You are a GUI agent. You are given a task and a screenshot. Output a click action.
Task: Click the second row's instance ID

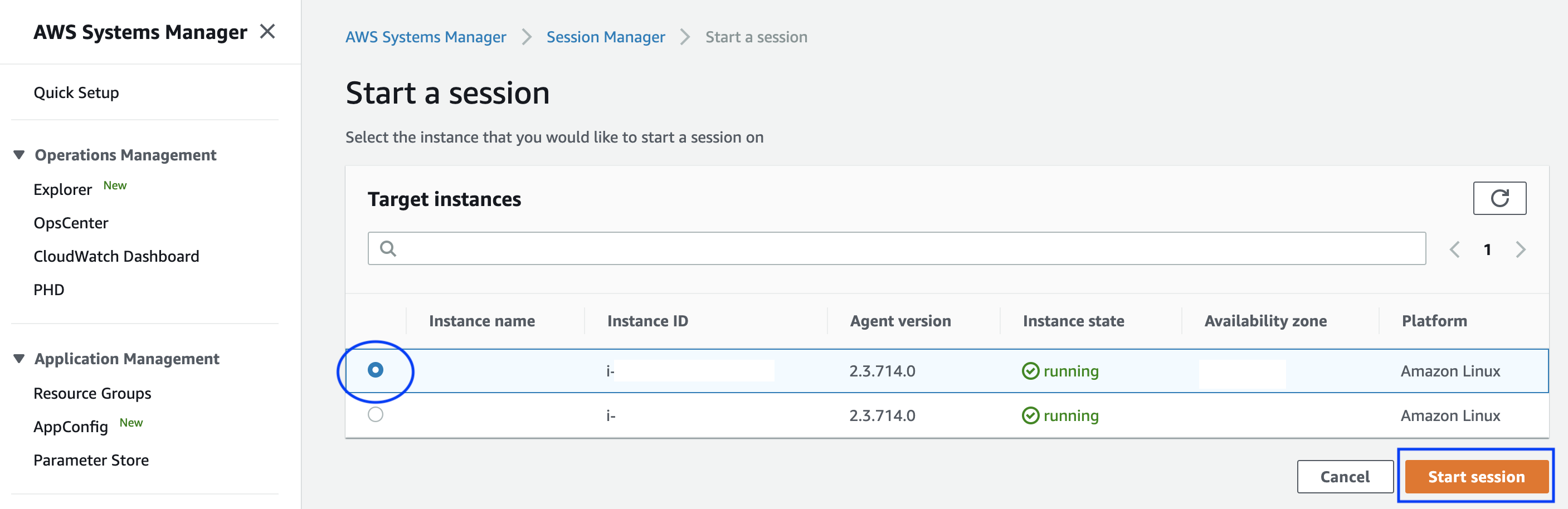tap(611, 416)
